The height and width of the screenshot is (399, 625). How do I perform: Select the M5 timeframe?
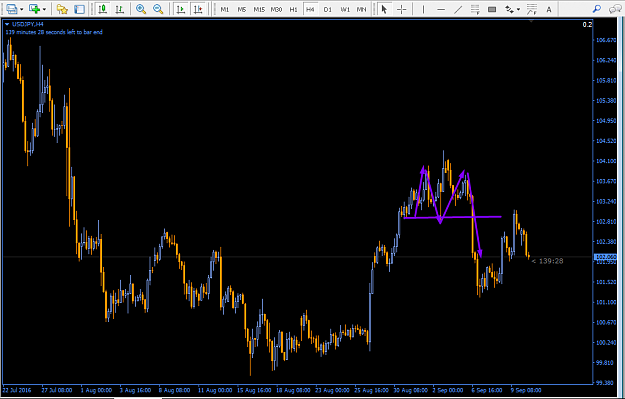pyautogui.click(x=242, y=9)
